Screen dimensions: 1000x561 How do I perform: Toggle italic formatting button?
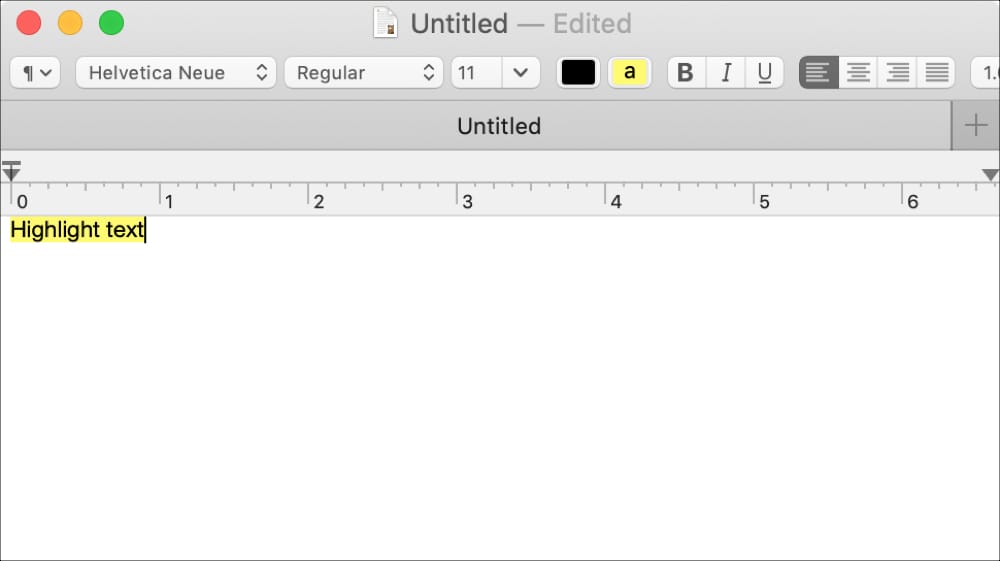(726, 73)
